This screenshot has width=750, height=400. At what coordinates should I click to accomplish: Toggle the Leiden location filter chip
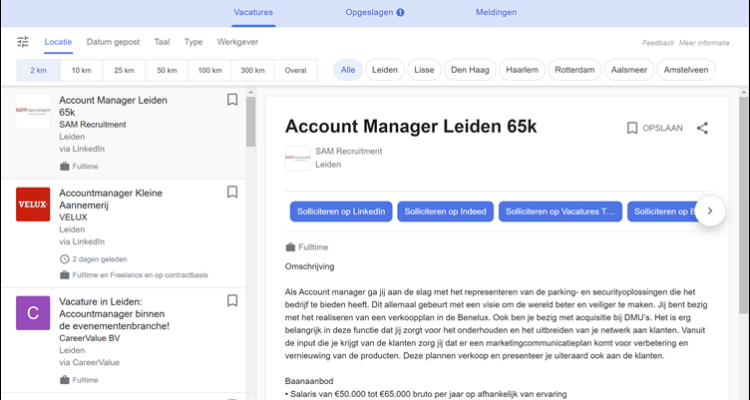385,70
